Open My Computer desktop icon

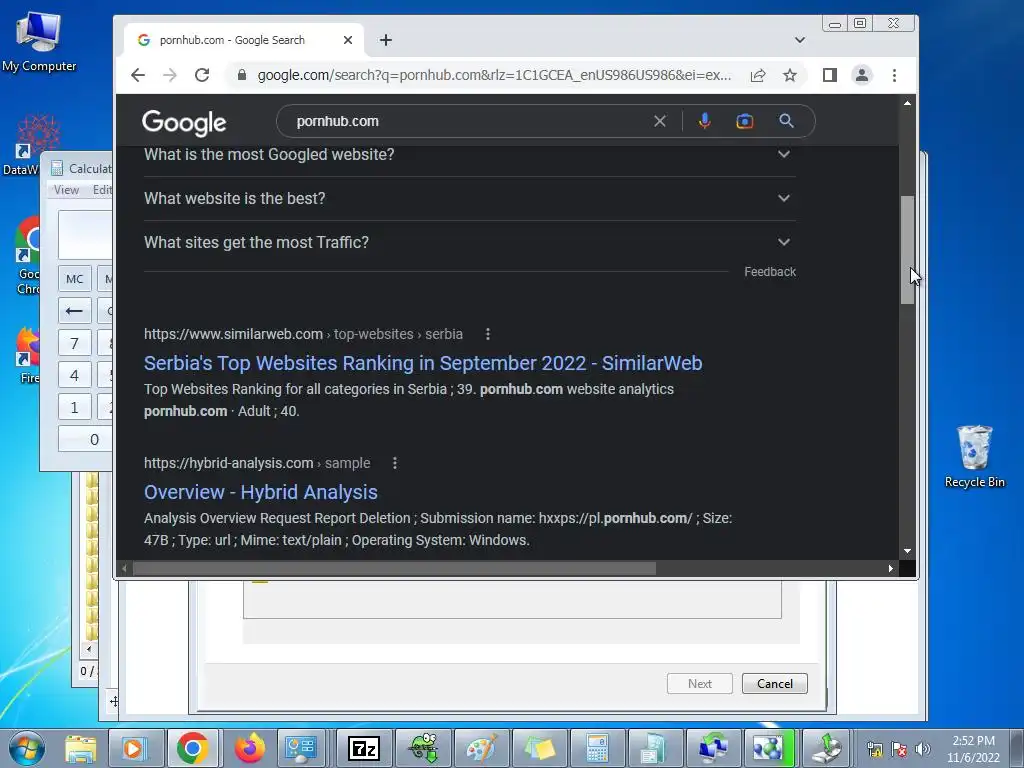(39, 41)
